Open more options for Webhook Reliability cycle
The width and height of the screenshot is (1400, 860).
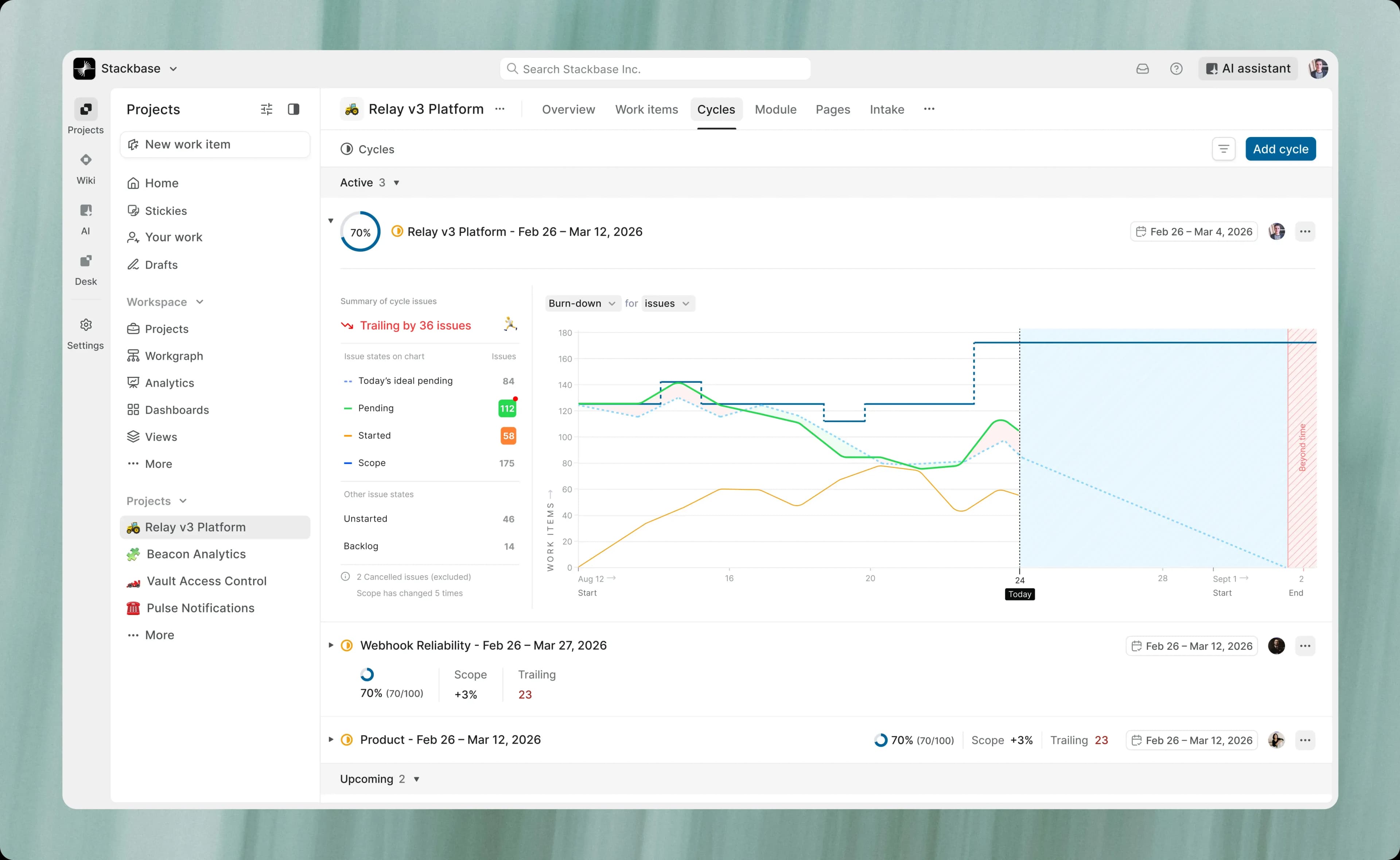pyautogui.click(x=1305, y=646)
